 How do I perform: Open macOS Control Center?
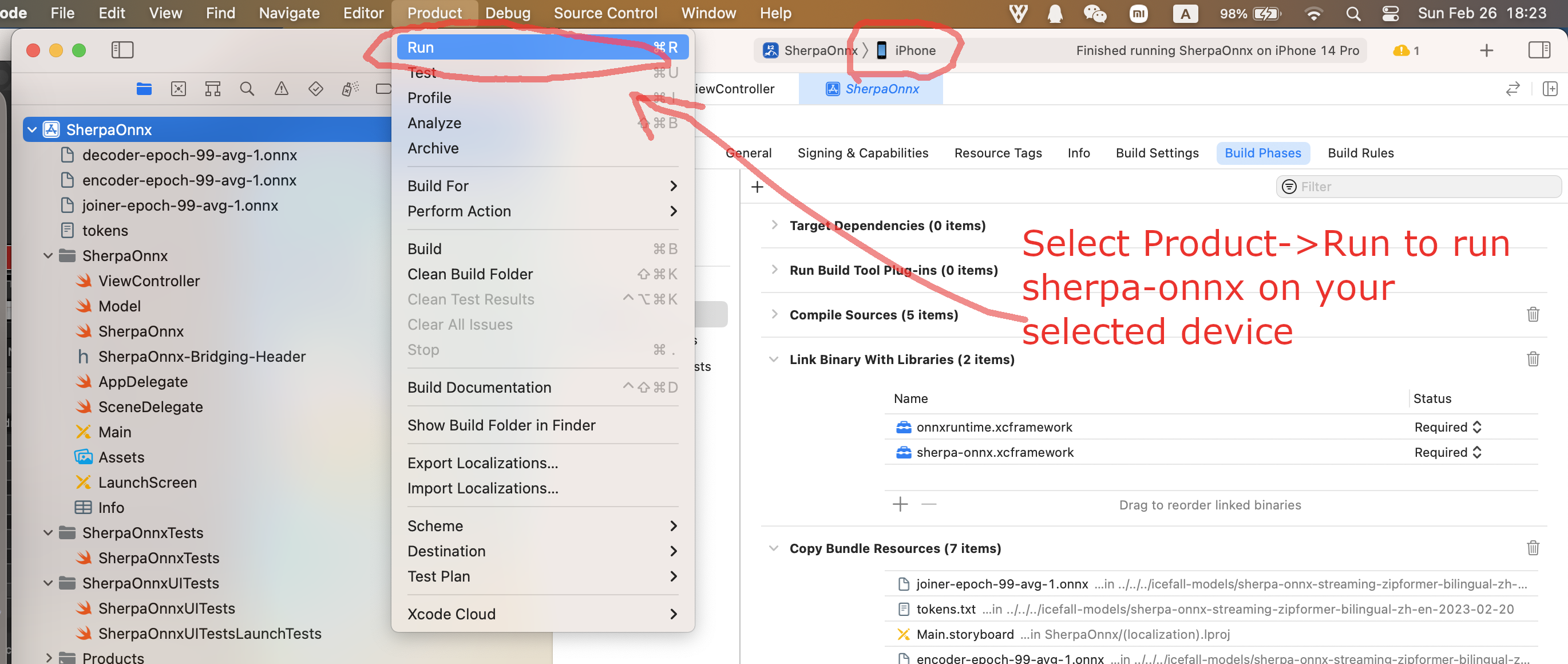pyautogui.click(x=1390, y=13)
